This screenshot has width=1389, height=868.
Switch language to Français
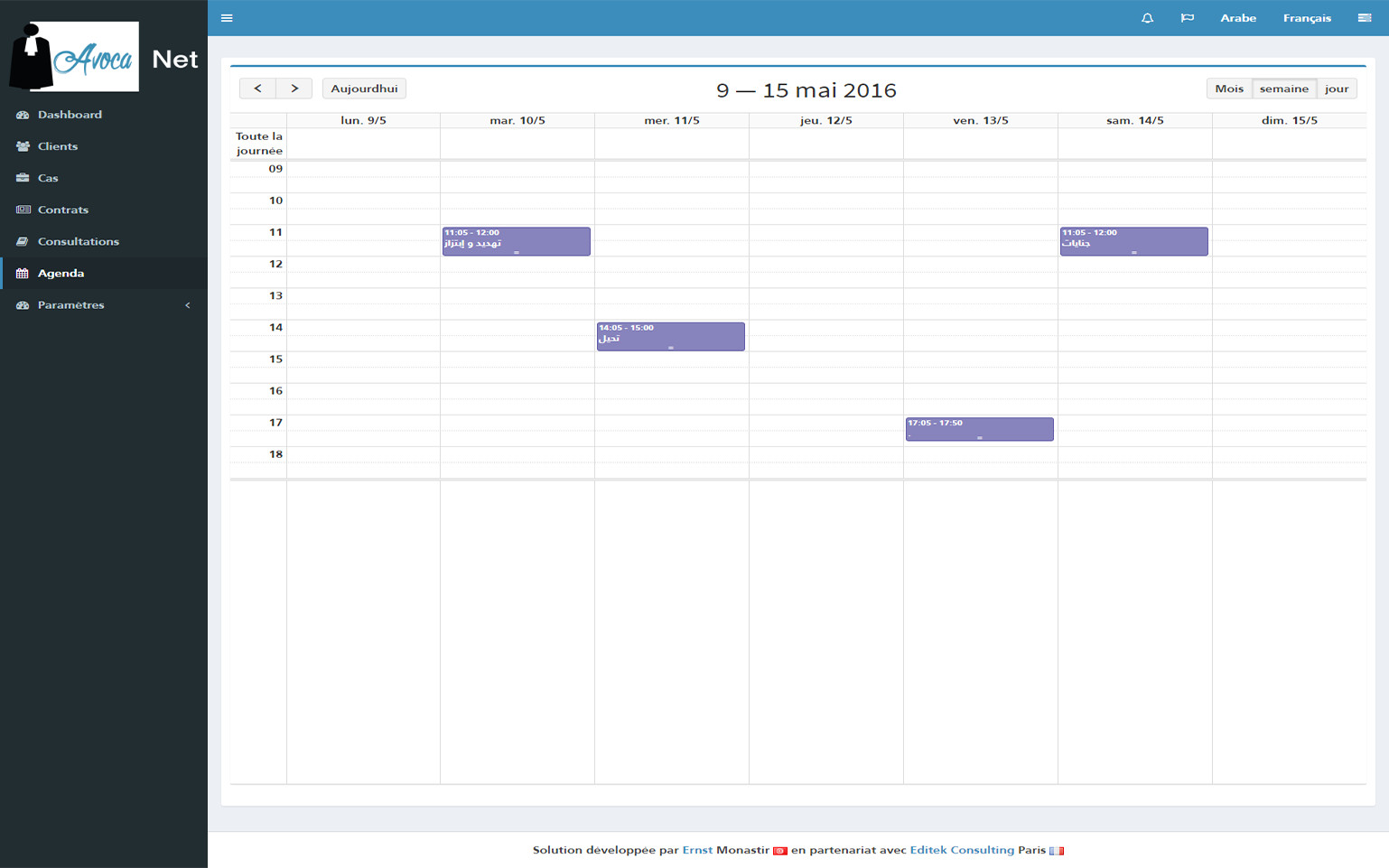click(x=1307, y=18)
